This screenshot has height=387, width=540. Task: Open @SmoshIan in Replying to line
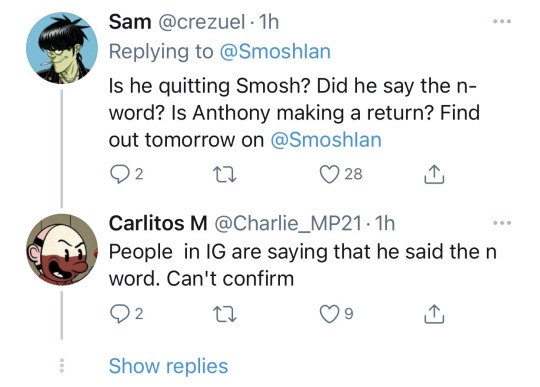[x=275, y=52]
